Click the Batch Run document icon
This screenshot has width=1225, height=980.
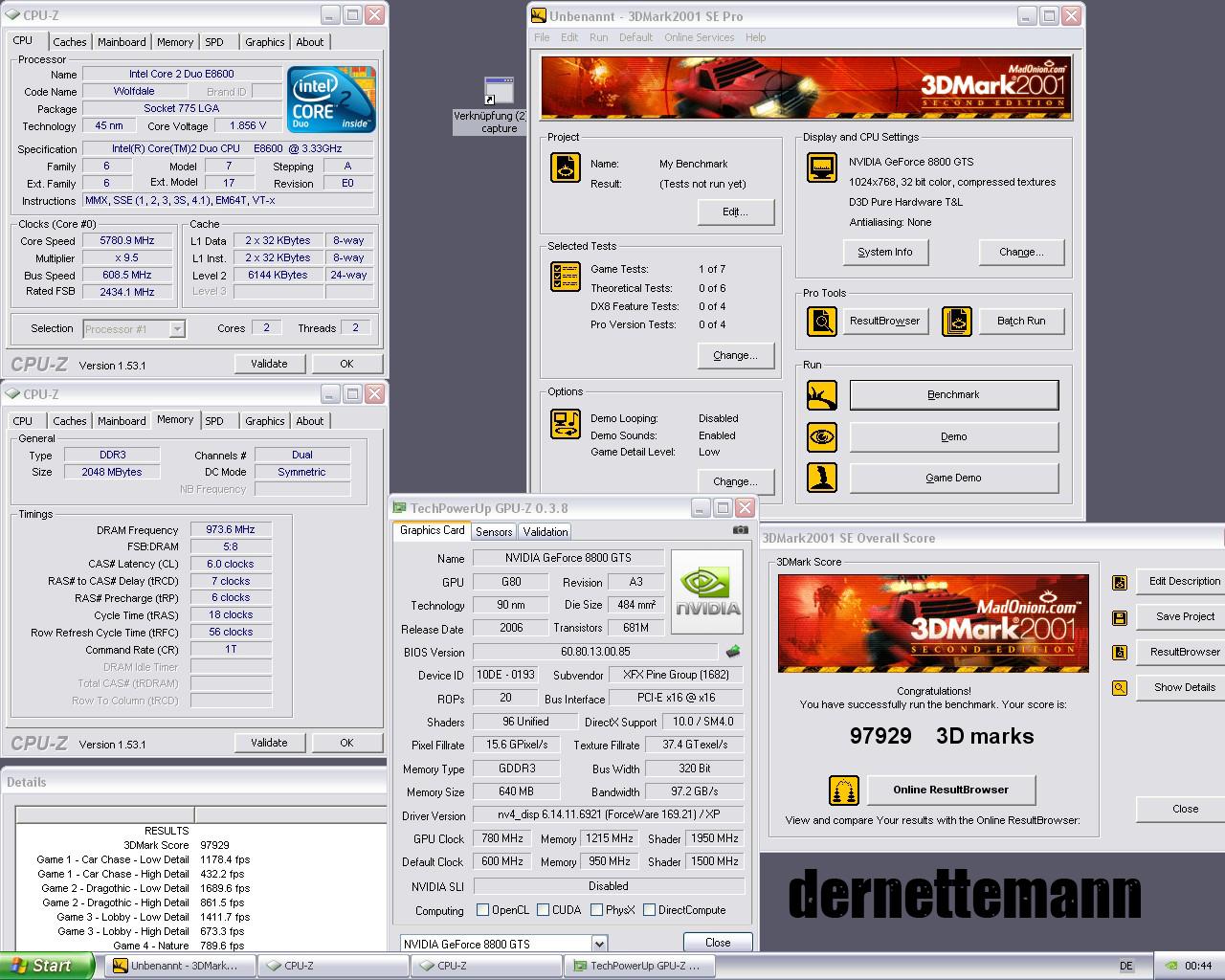tap(957, 321)
